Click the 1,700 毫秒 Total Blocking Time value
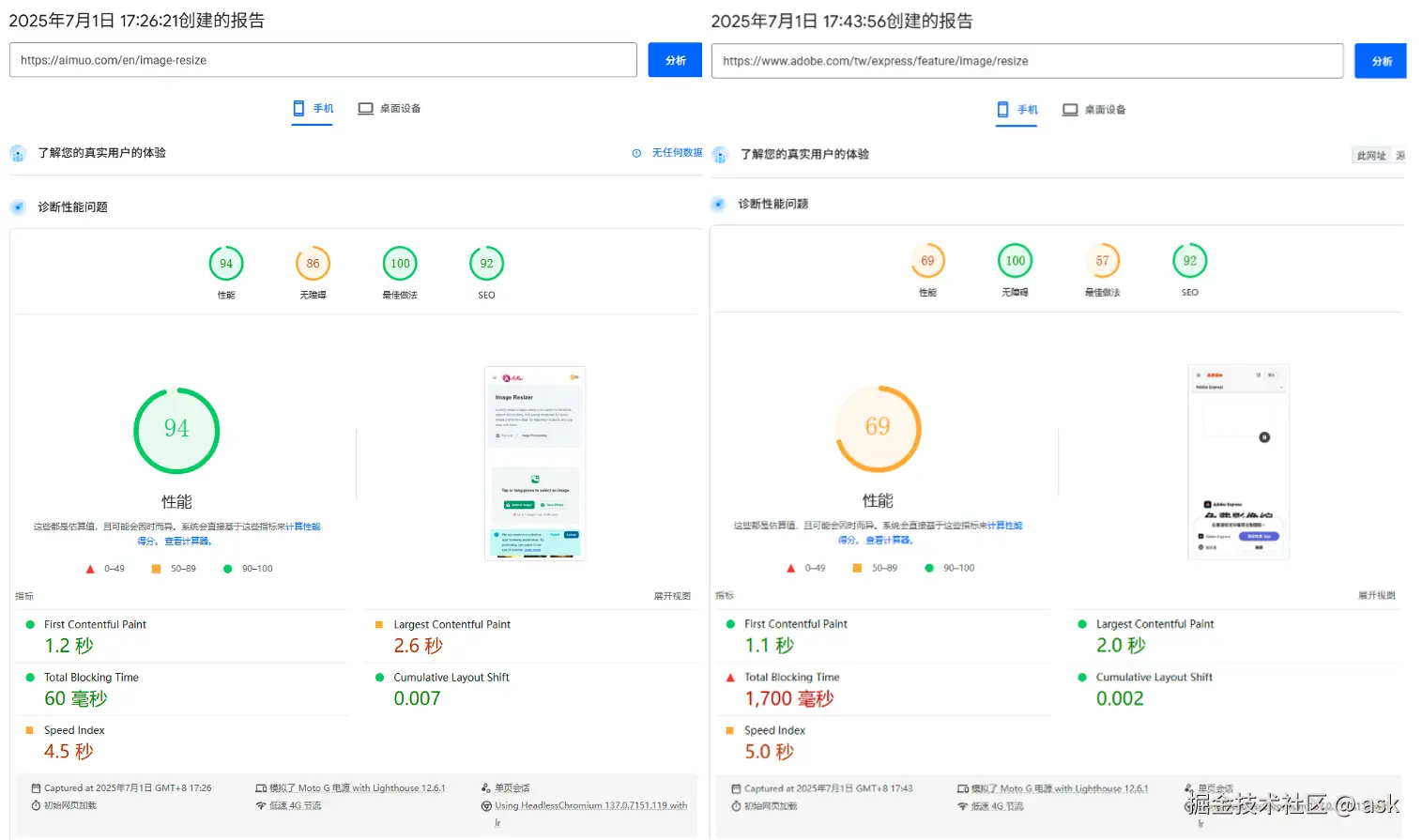This screenshot has width=1422, height=840. point(789,698)
